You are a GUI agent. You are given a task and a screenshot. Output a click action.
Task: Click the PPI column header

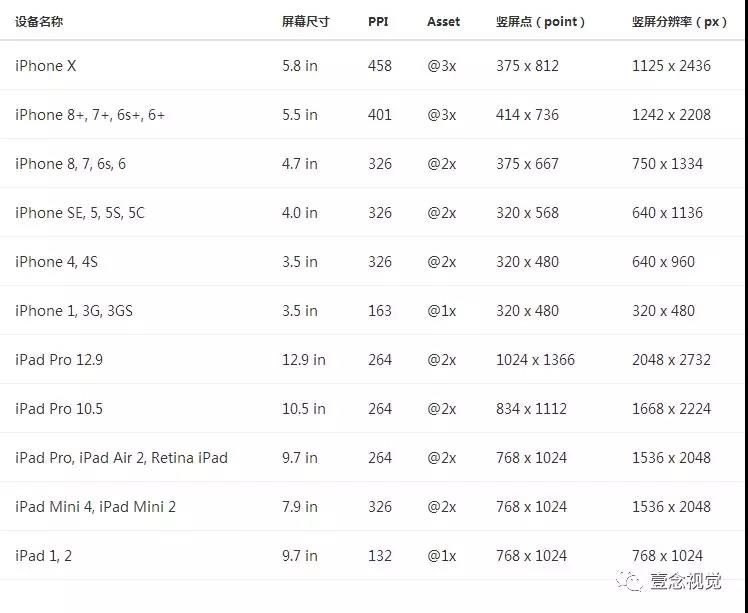(x=378, y=21)
